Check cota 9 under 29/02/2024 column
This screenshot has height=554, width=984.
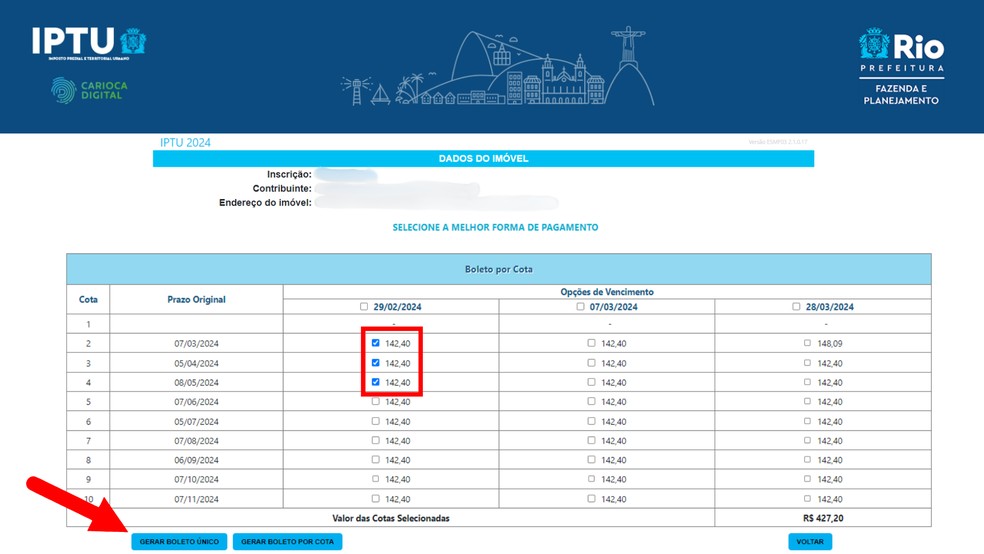click(x=375, y=479)
